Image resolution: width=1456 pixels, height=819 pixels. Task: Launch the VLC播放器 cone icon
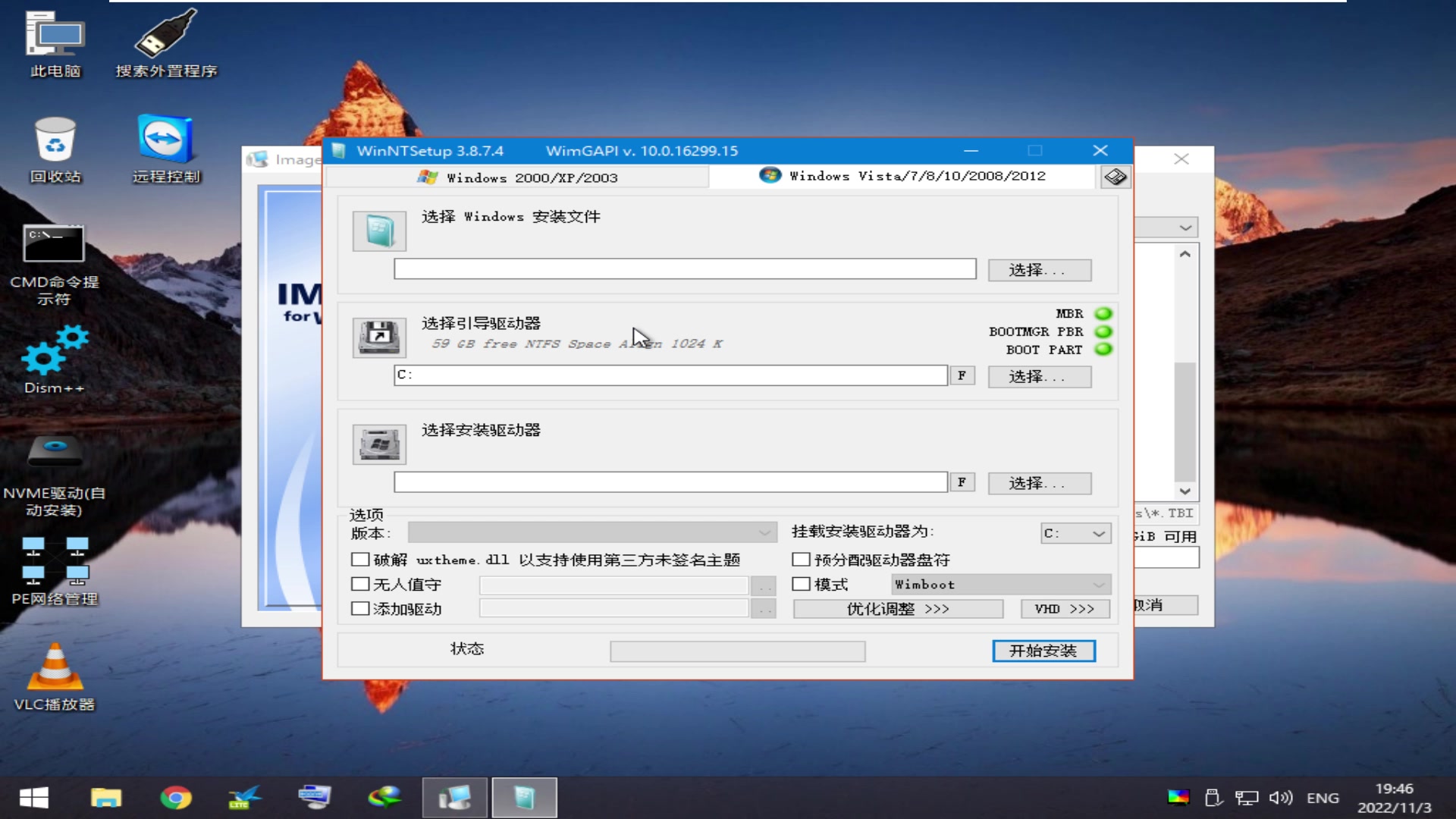[55, 676]
